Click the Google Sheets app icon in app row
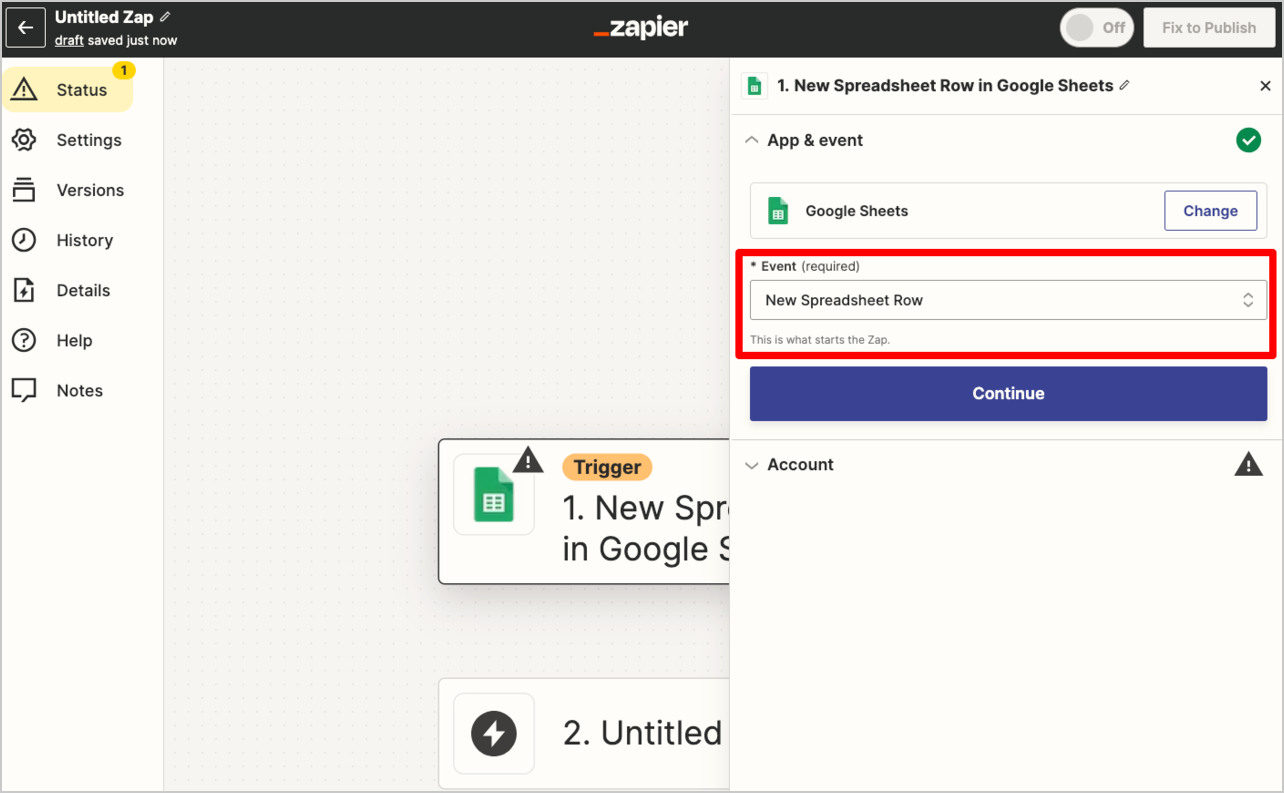The height and width of the screenshot is (793, 1284). (x=777, y=211)
